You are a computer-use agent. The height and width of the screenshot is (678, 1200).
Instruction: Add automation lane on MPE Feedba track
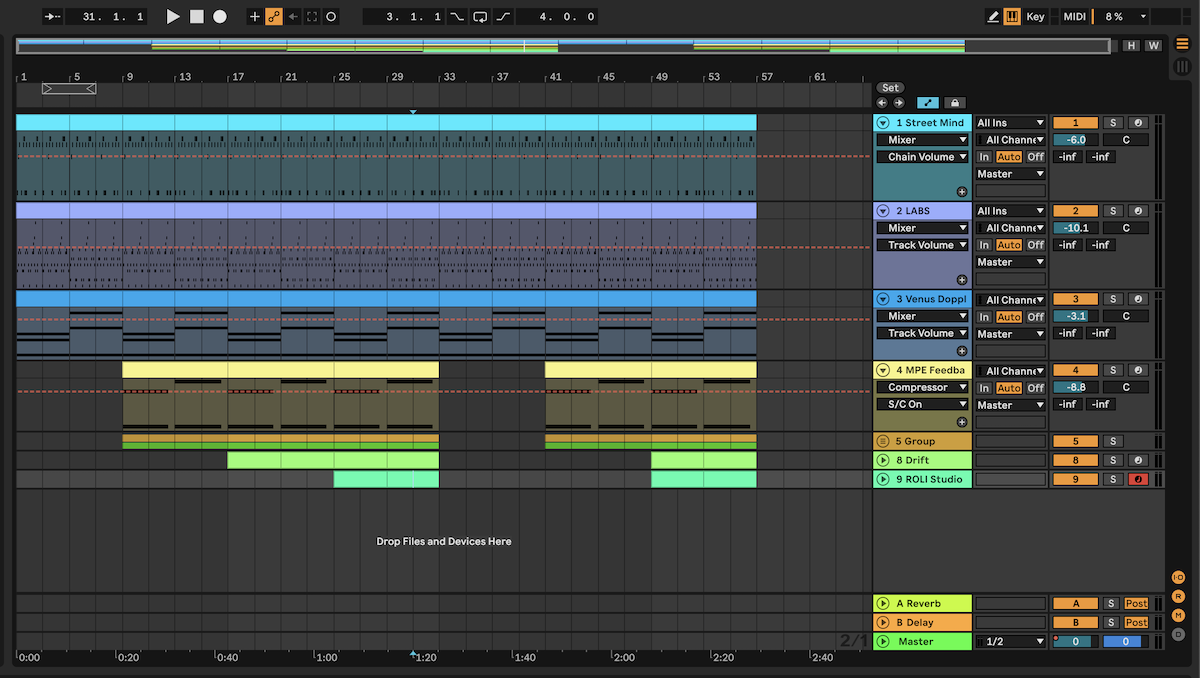(x=962, y=422)
